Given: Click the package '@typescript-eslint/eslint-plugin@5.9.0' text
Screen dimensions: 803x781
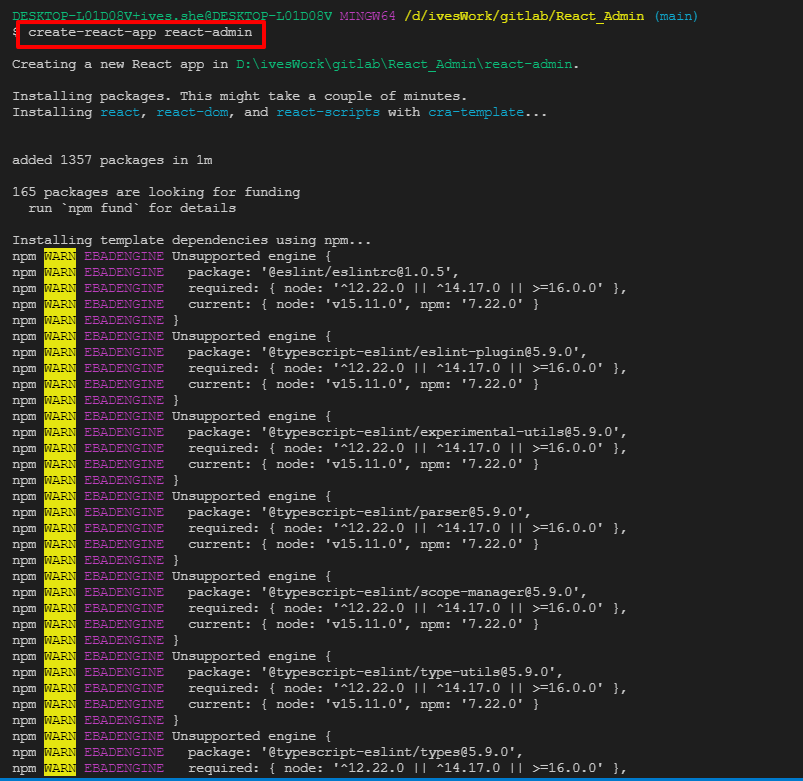Looking at the screenshot, I should point(424,352).
